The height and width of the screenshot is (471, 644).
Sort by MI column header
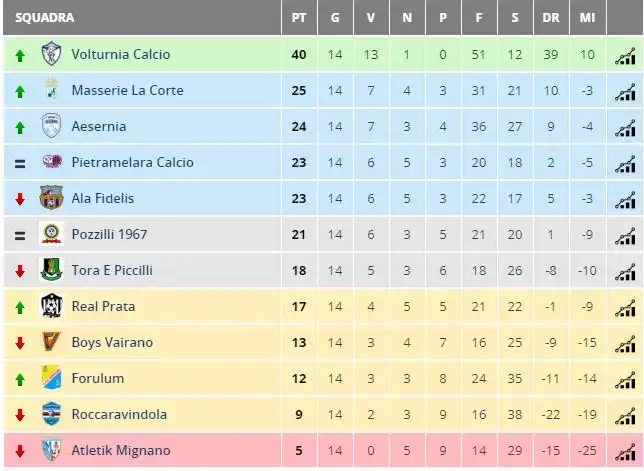pyautogui.click(x=587, y=18)
